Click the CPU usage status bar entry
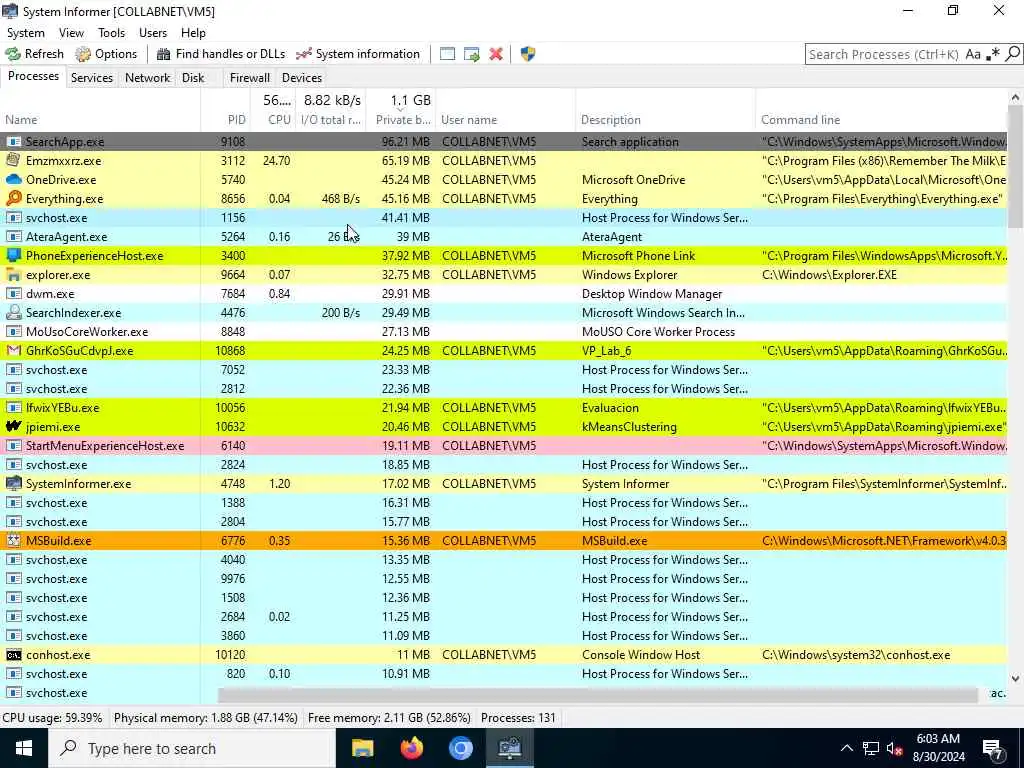1024x768 pixels. pos(53,718)
